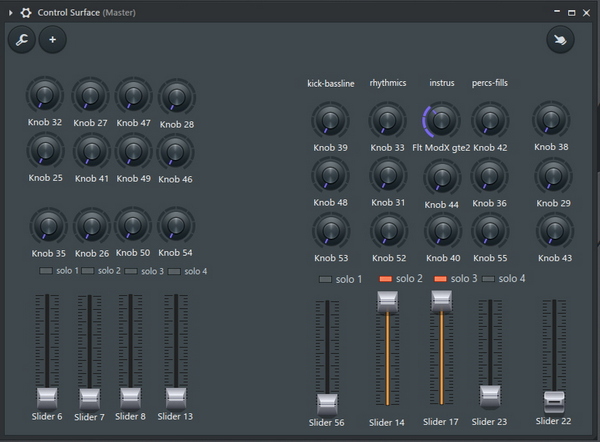Click the Knob 40 dial
The height and width of the screenshot is (442, 600).
click(443, 231)
